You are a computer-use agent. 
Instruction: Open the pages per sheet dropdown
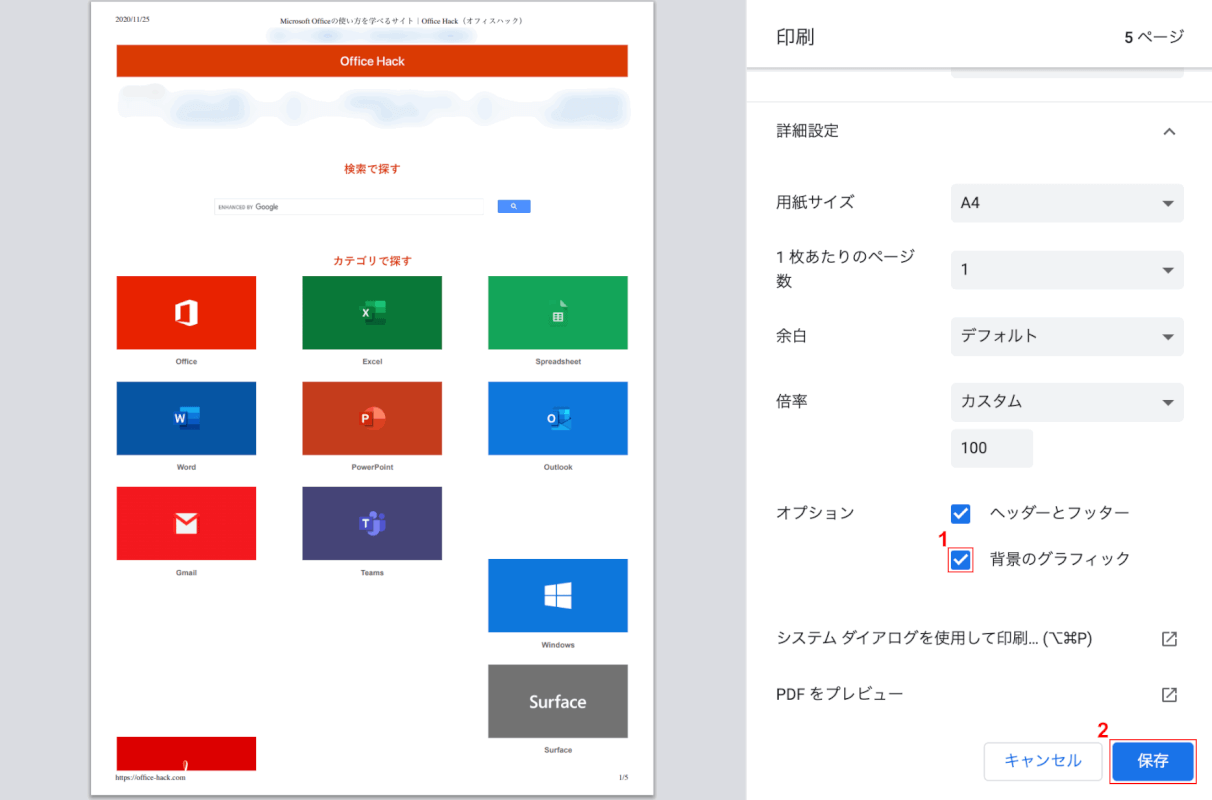(1066, 269)
